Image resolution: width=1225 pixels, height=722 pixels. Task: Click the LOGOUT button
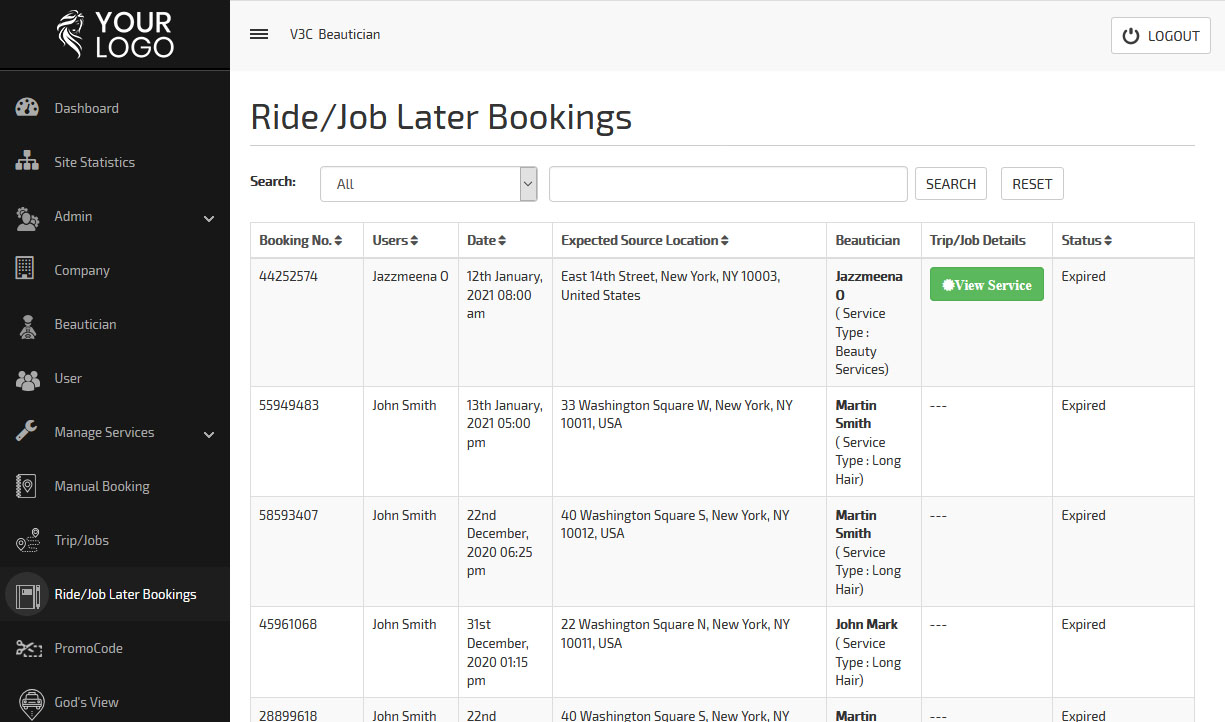(x=1161, y=36)
